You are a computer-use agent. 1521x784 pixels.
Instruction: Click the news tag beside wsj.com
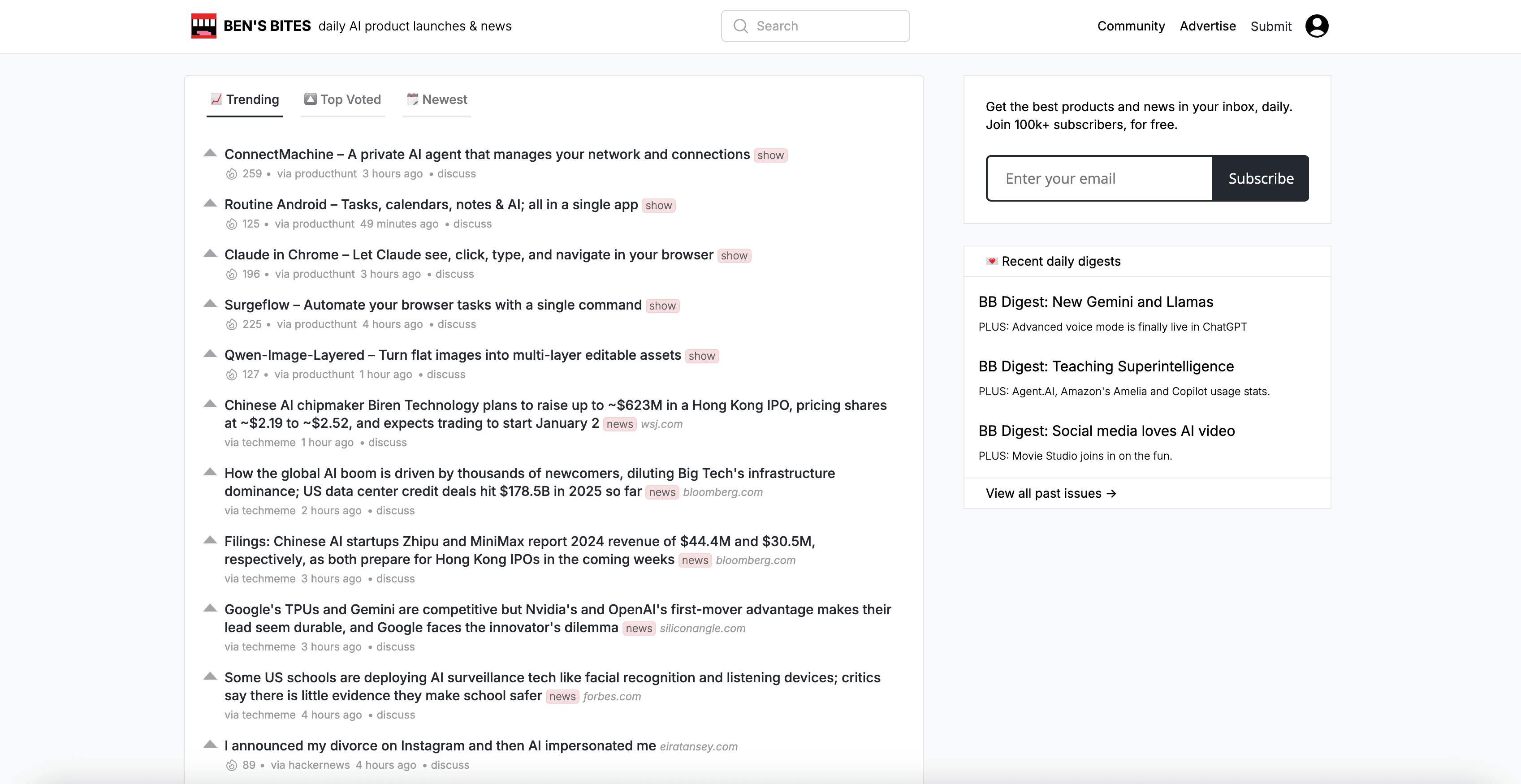619,424
